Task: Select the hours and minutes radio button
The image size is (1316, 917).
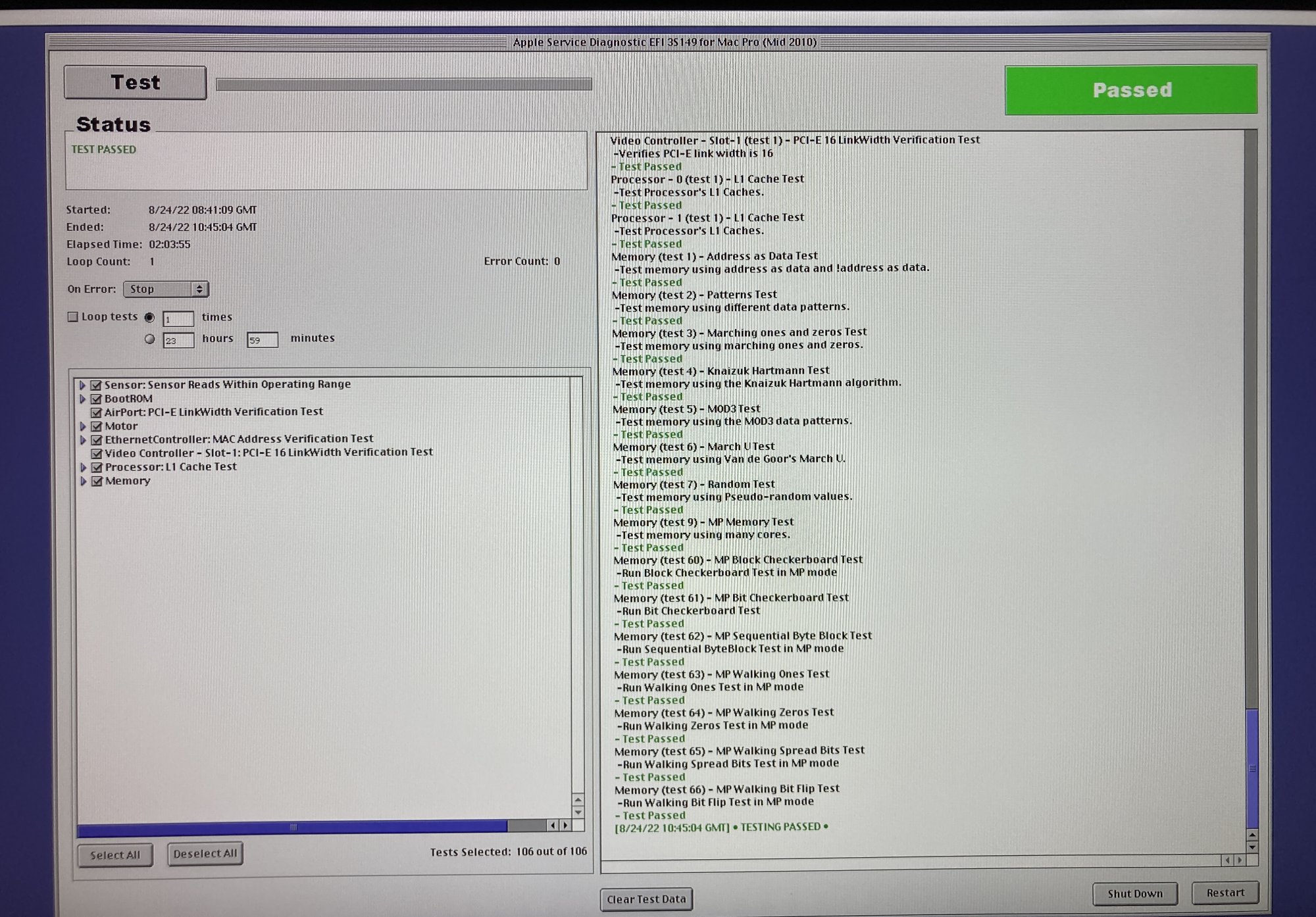Action: point(150,339)
